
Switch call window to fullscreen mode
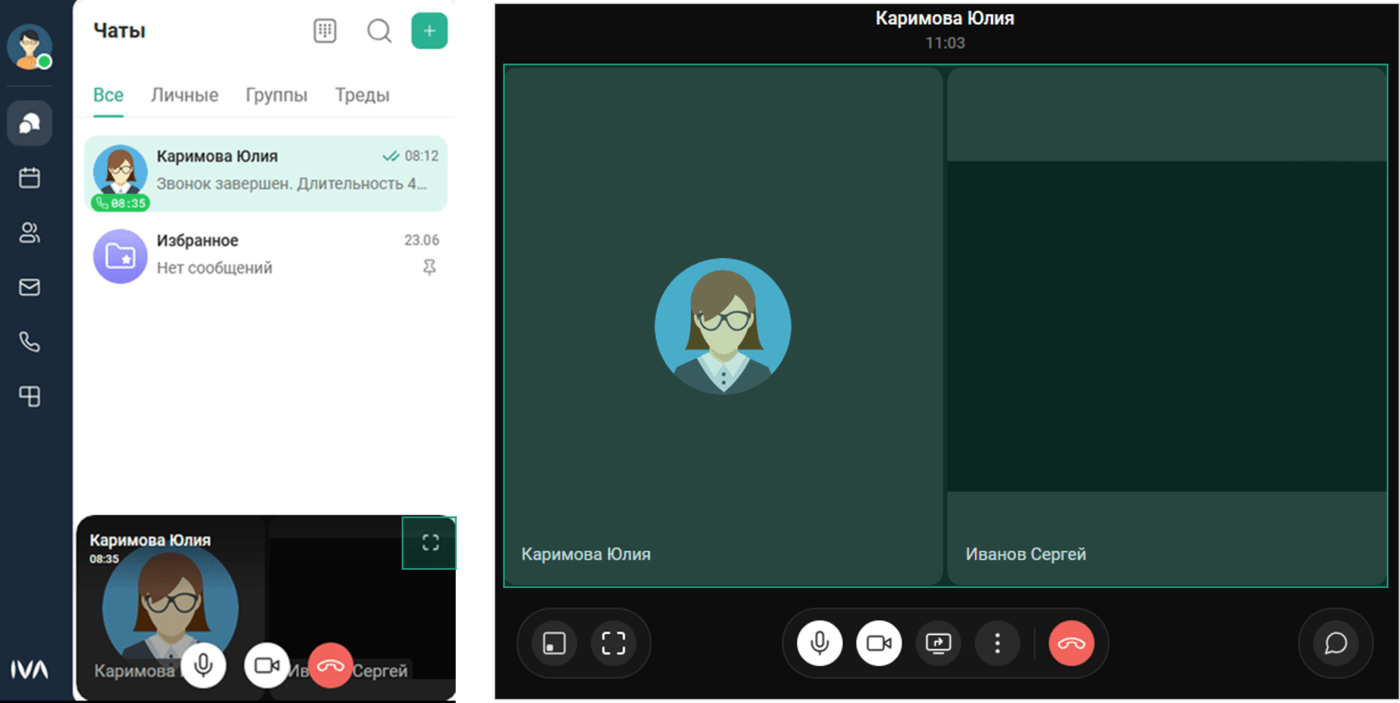(x=613, y=643)
